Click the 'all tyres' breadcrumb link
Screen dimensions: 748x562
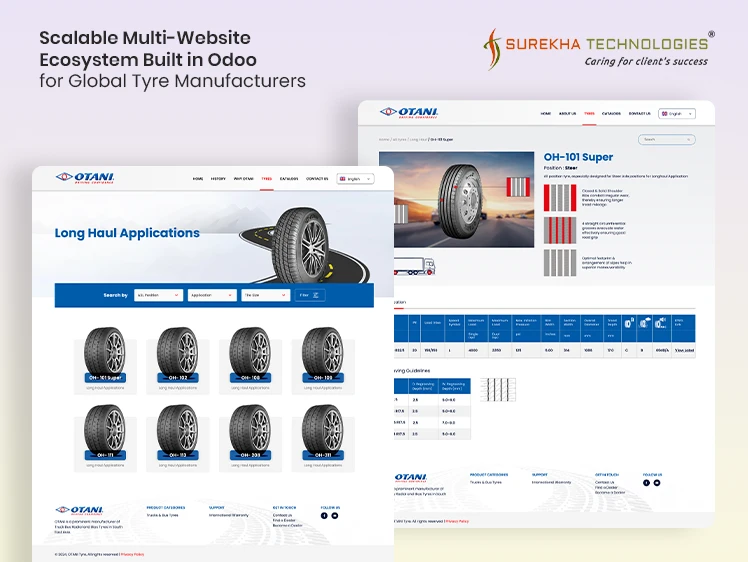(399, 140)
